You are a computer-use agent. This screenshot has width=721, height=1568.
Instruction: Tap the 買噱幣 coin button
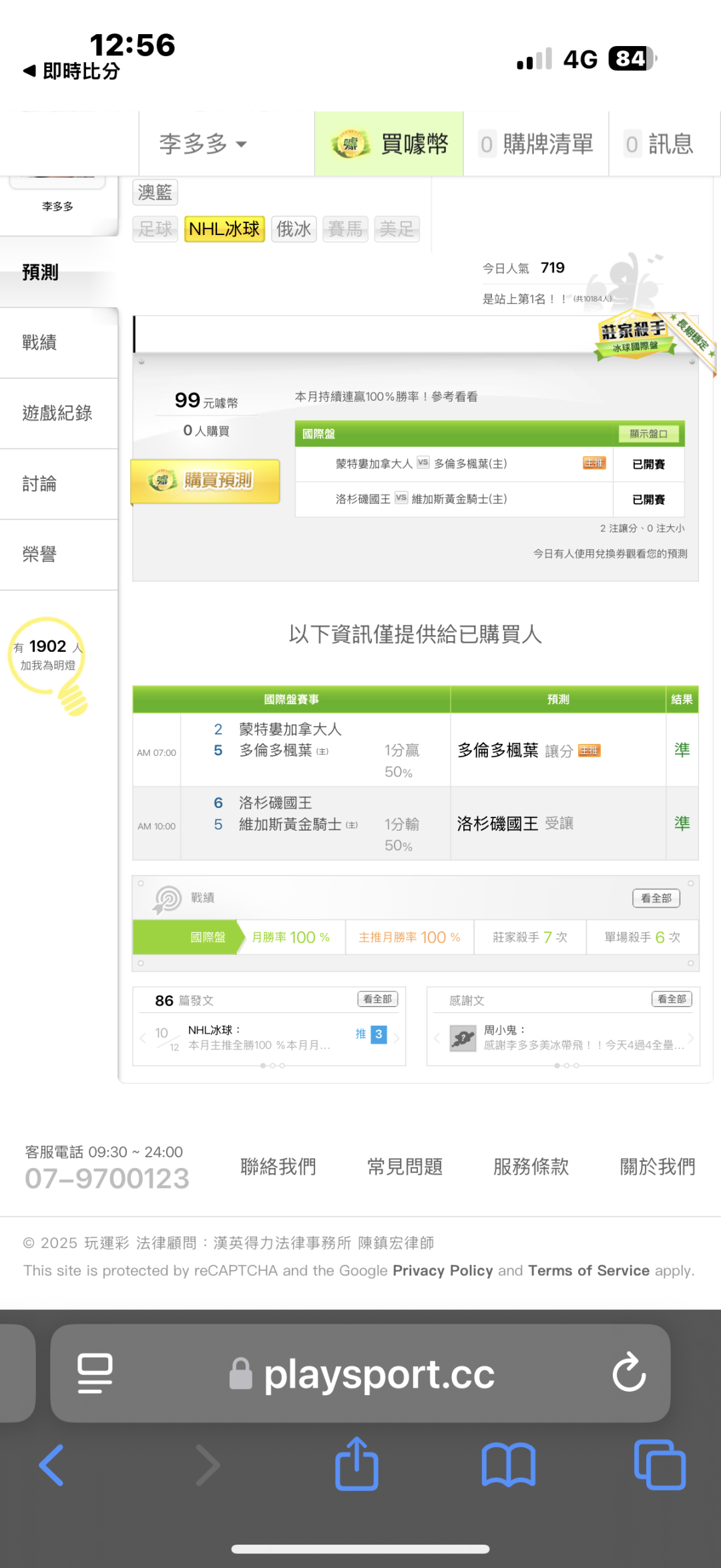(x=389, y=144)
